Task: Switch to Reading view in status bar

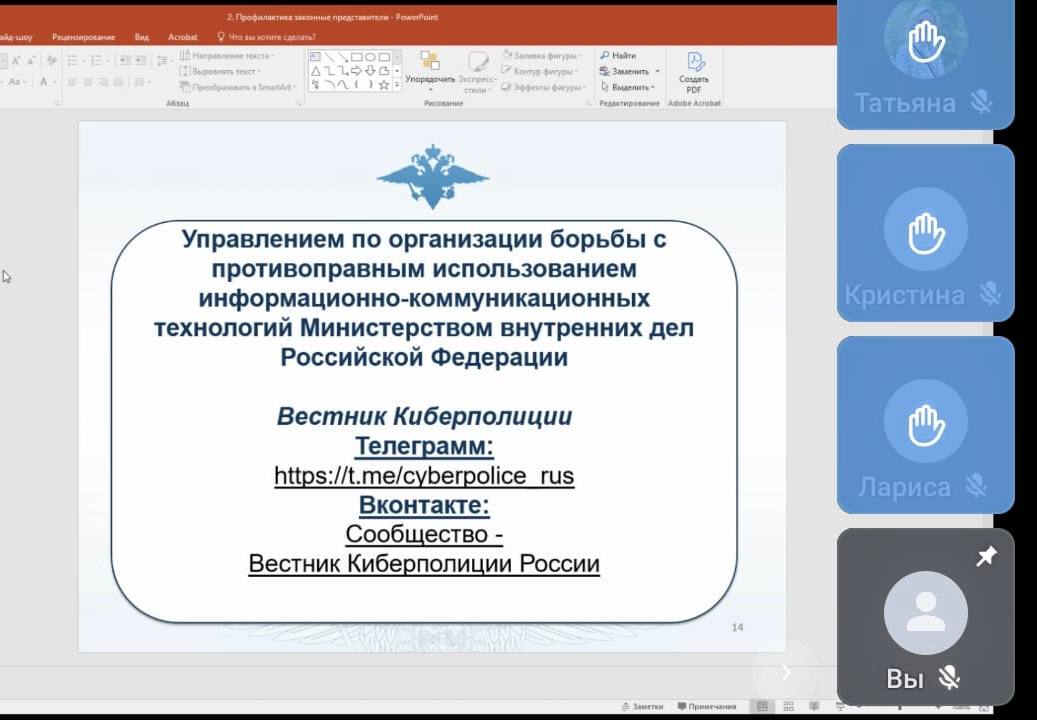Action: coord(814,707)
